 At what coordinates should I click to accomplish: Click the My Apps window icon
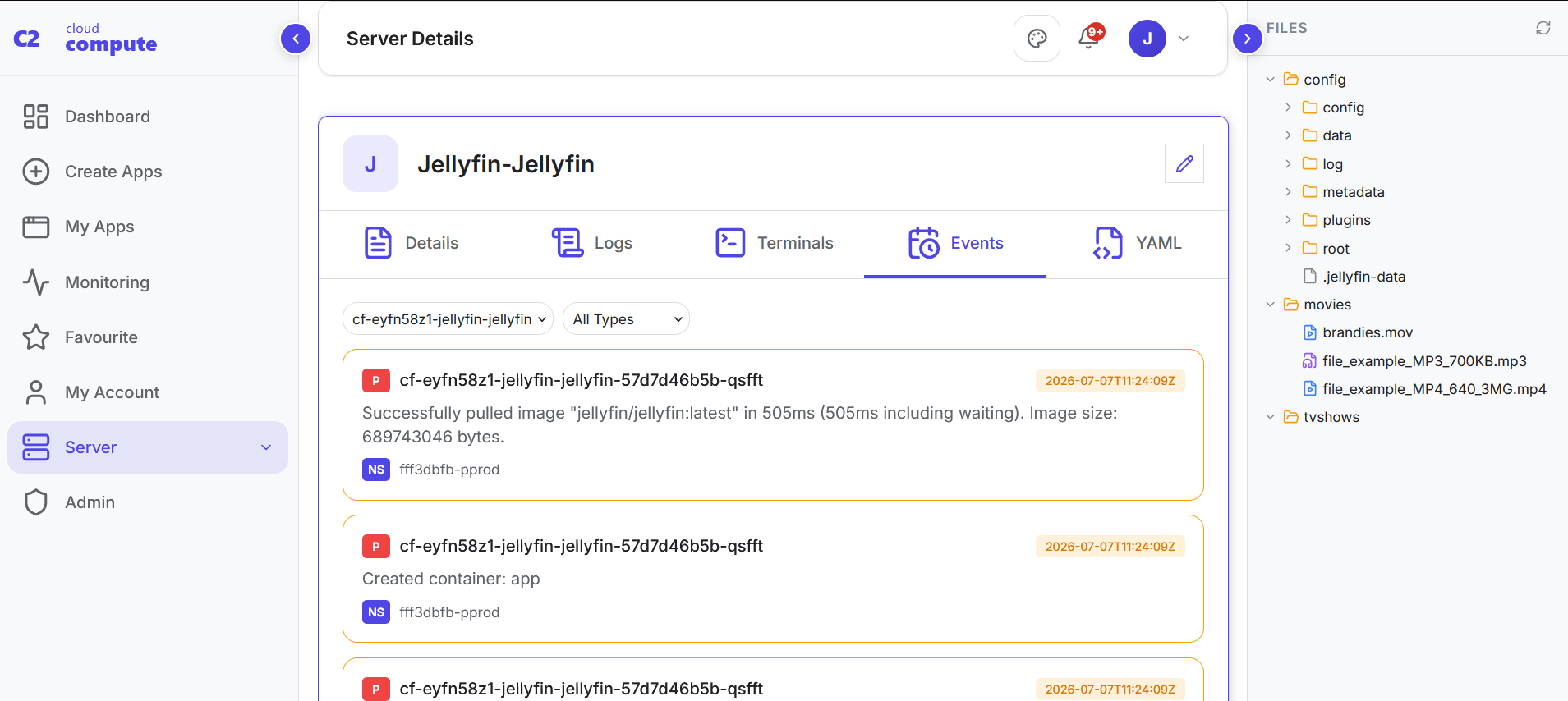(x=36, y=227)
